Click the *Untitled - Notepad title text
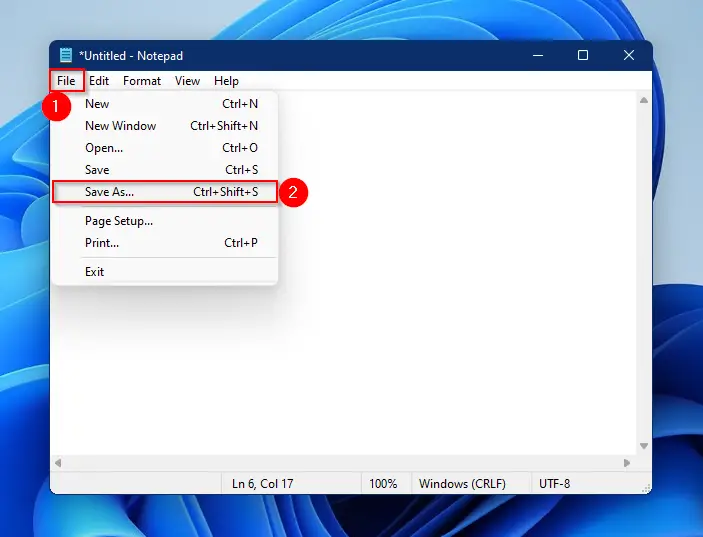The image size is (703, 537). coord(131,56)
